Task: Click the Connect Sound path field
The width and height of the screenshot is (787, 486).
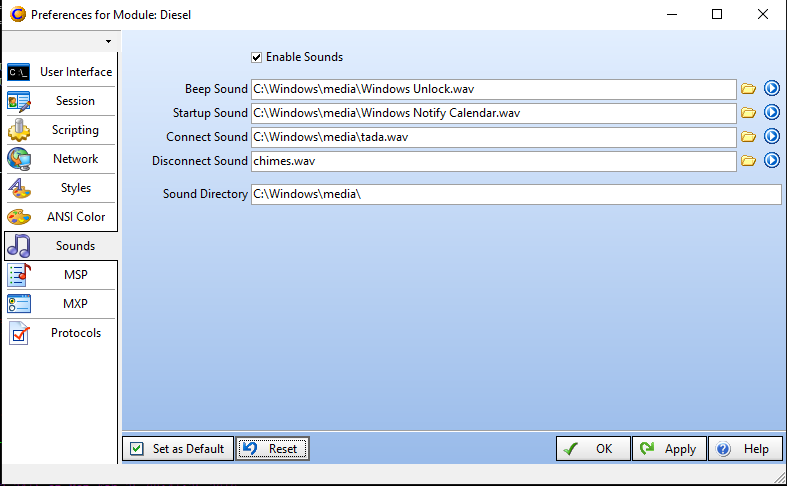Action: coord(494,137)
